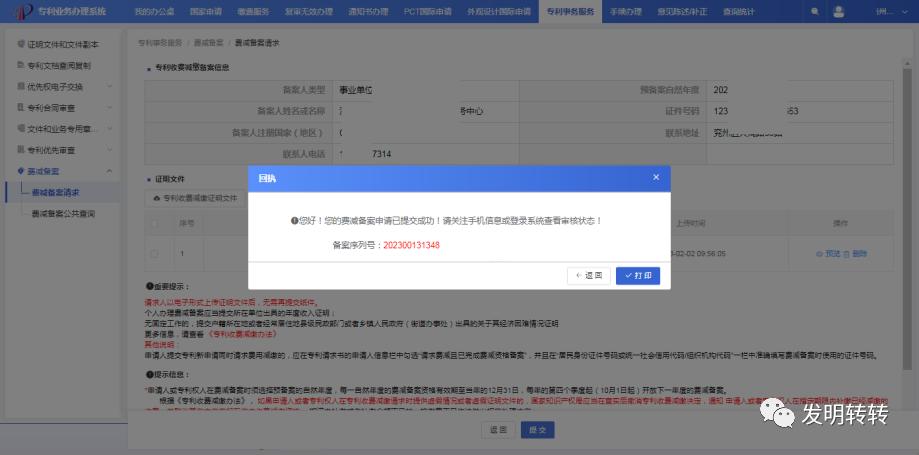Click the info icon beside 提示信息
919x455 pixels.
click(x=149, y=374)
